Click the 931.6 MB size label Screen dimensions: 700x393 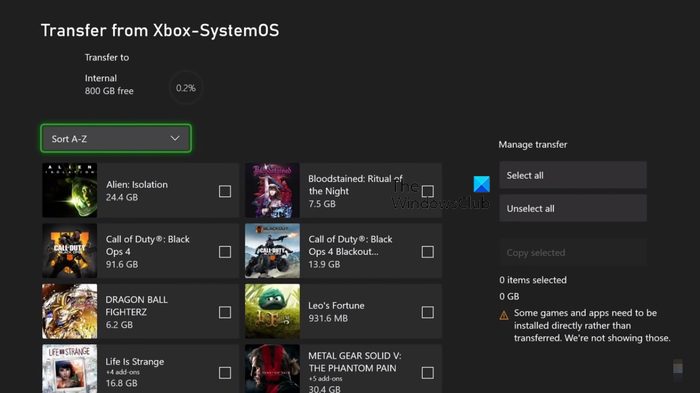click(x=328, y=318)
